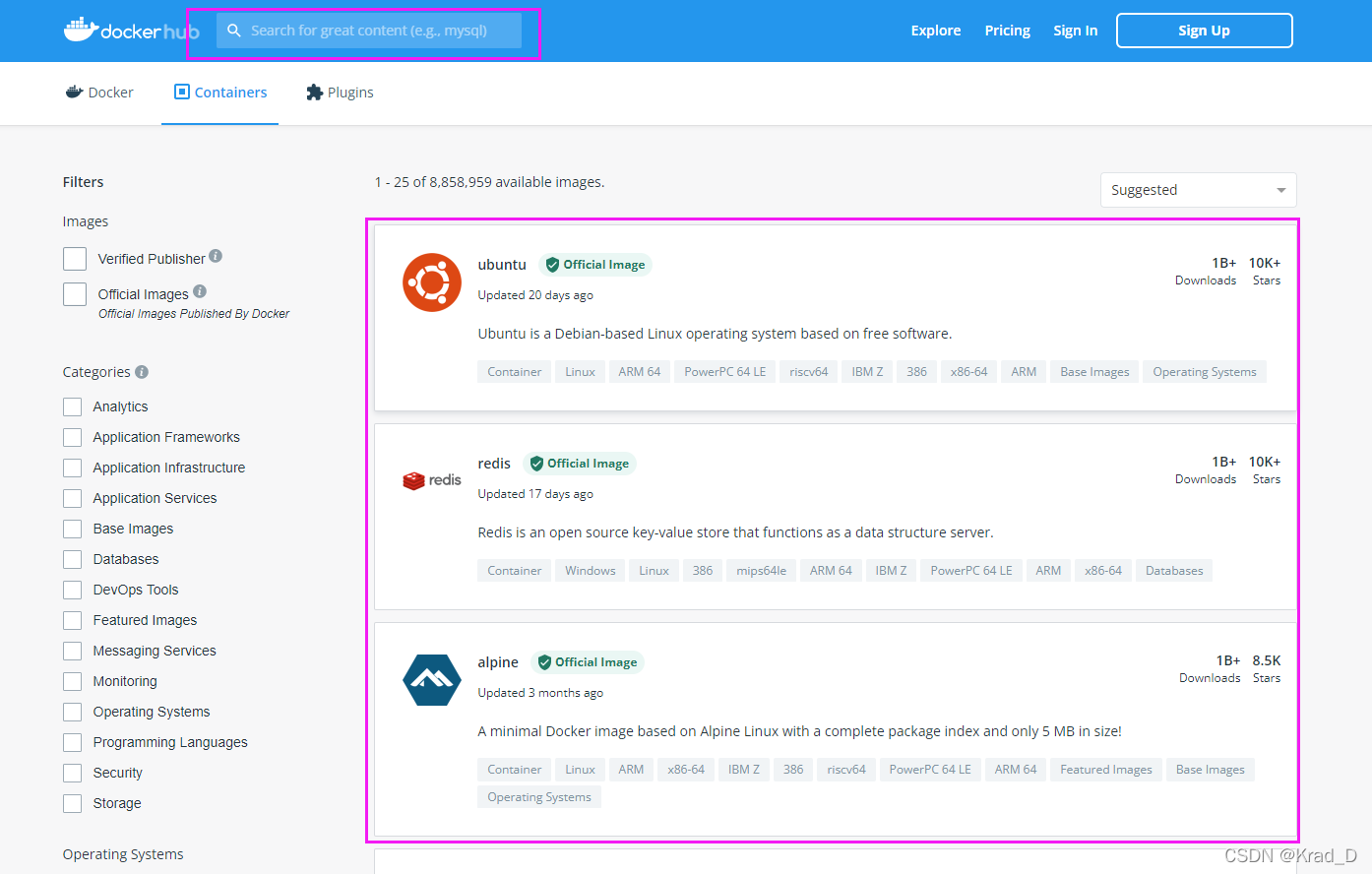Open the Suggested sort dropdown

point(1198,190)
